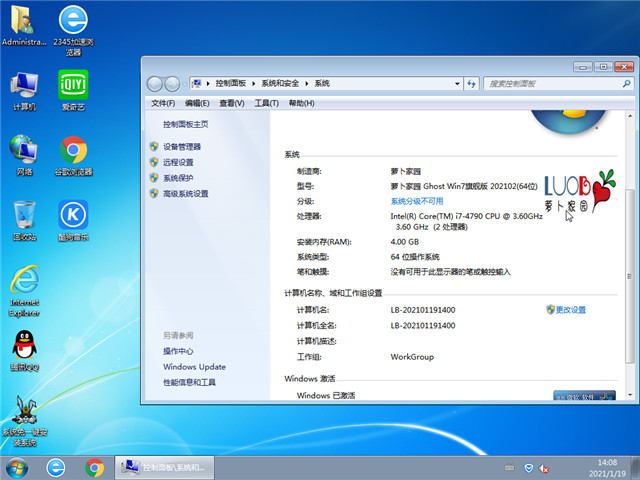
Task: Open 设备管理器 link
Action: (182, 147)
